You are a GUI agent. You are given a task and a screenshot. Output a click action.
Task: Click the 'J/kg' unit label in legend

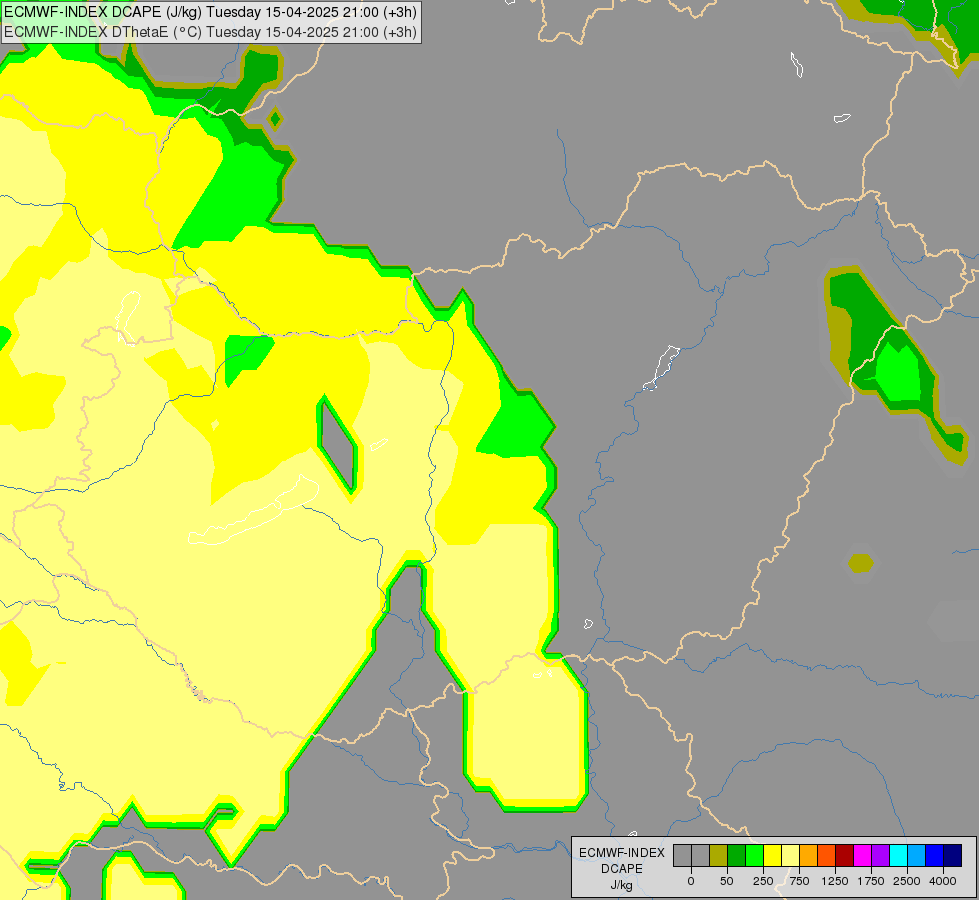(x=621, y=886)
